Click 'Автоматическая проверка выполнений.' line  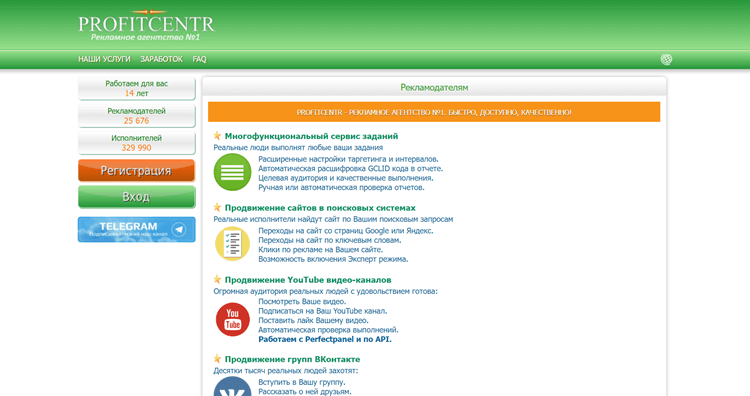(x=328, y=330)
